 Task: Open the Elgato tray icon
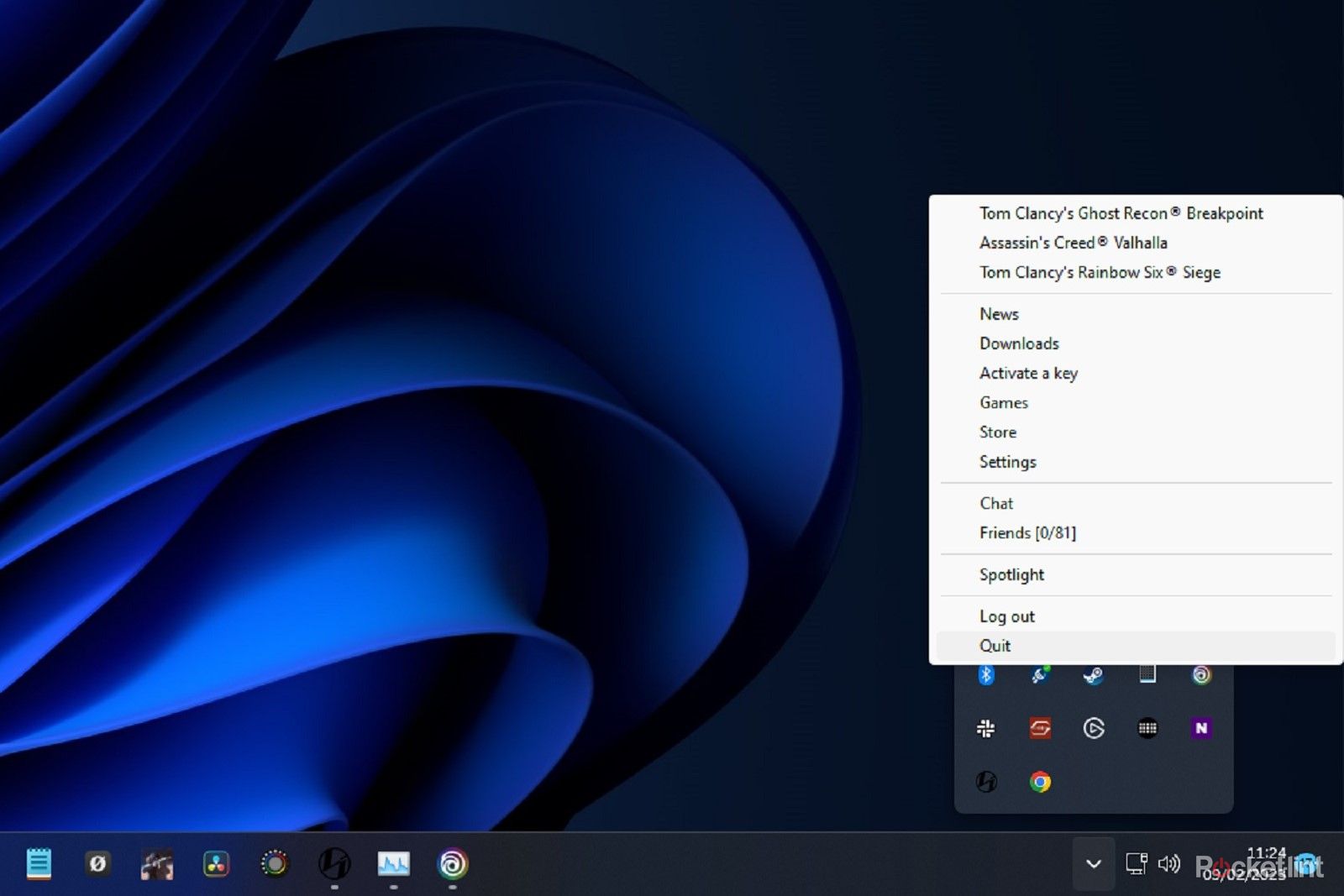pyautogui.click(x=1094, y=728)
